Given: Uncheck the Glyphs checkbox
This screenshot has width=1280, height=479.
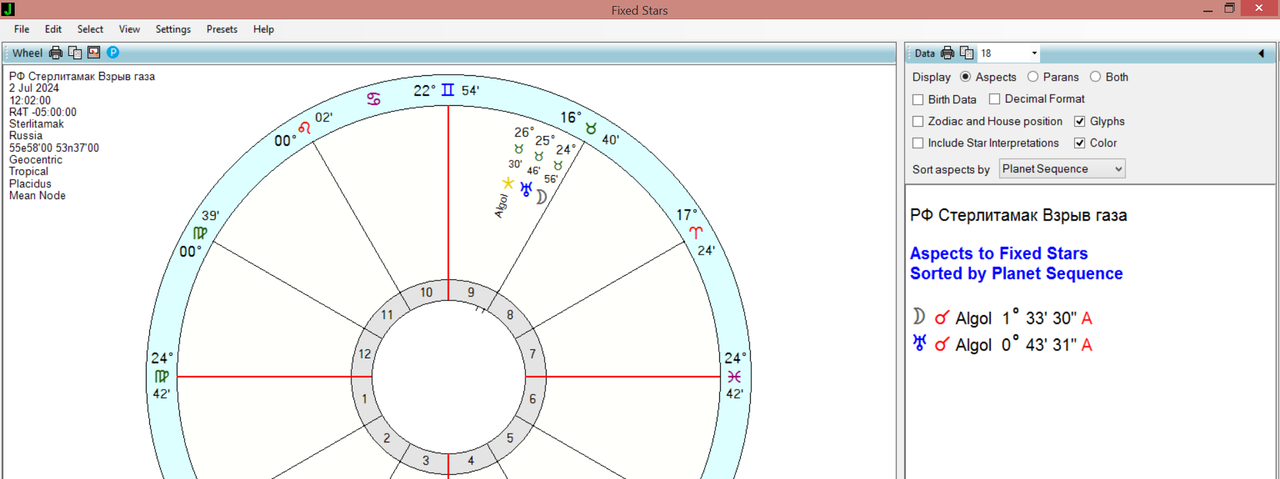Looking at the screenshot, I should 1080,121.
